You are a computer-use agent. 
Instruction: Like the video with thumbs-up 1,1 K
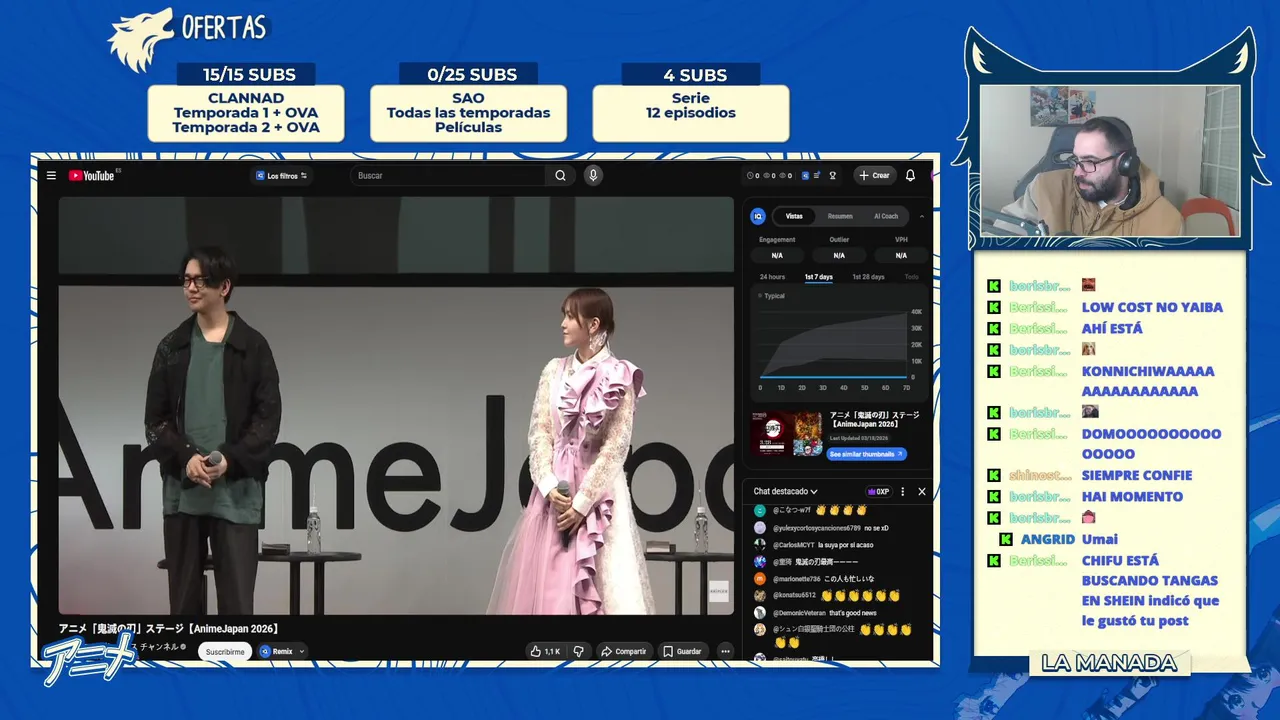pyautogui.click(x=545, y=651)
